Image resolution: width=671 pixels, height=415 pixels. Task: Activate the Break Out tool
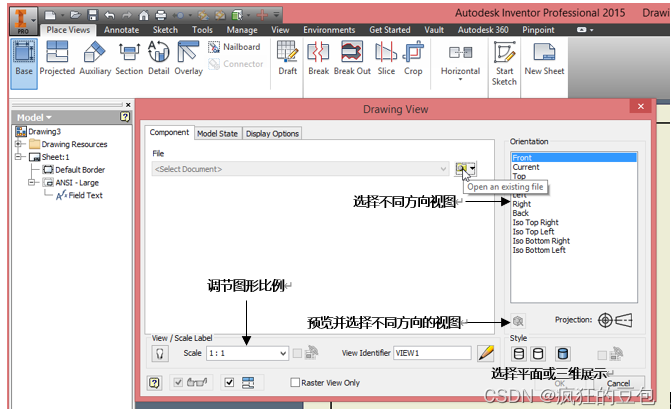tap(351, 57)
